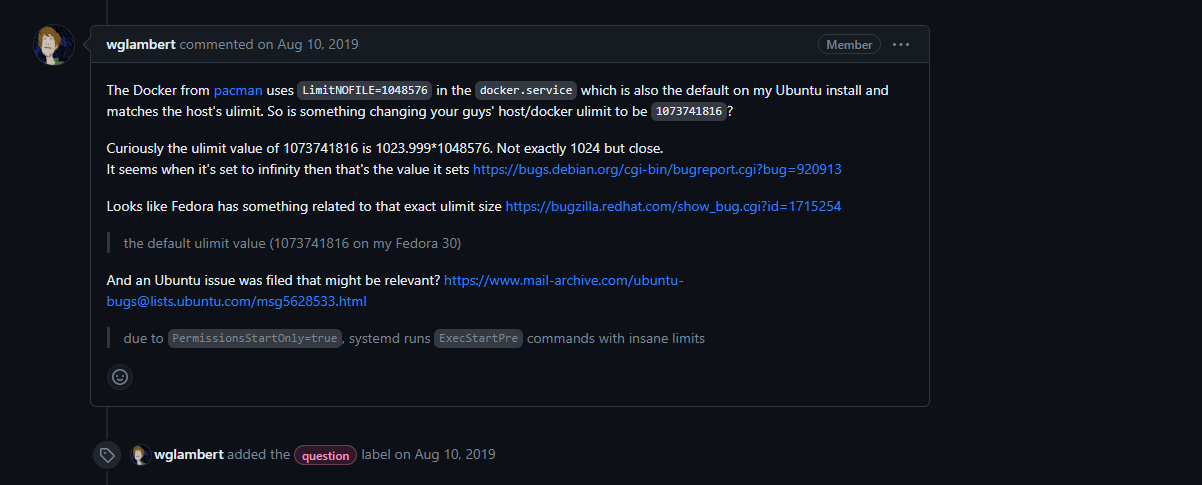
Task: Click the Member badge
Action: click(849, 44)
